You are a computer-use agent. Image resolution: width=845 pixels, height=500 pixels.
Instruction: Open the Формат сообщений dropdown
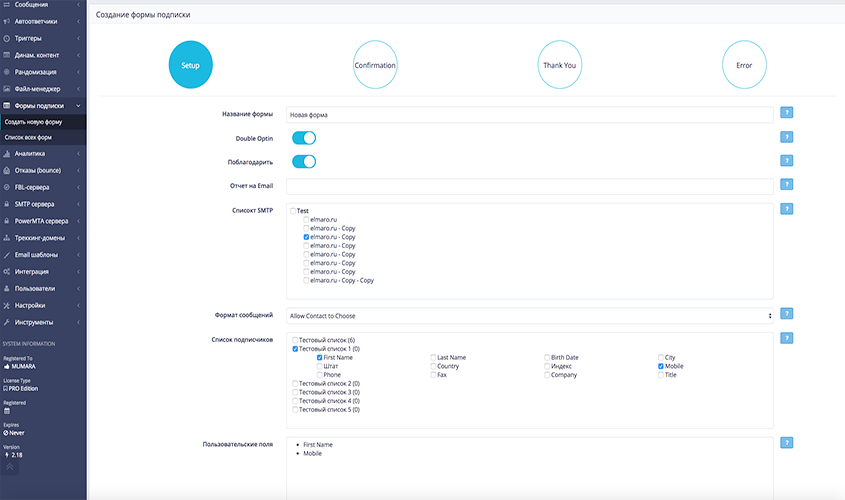pyautogui.click(x=530, y=315)
